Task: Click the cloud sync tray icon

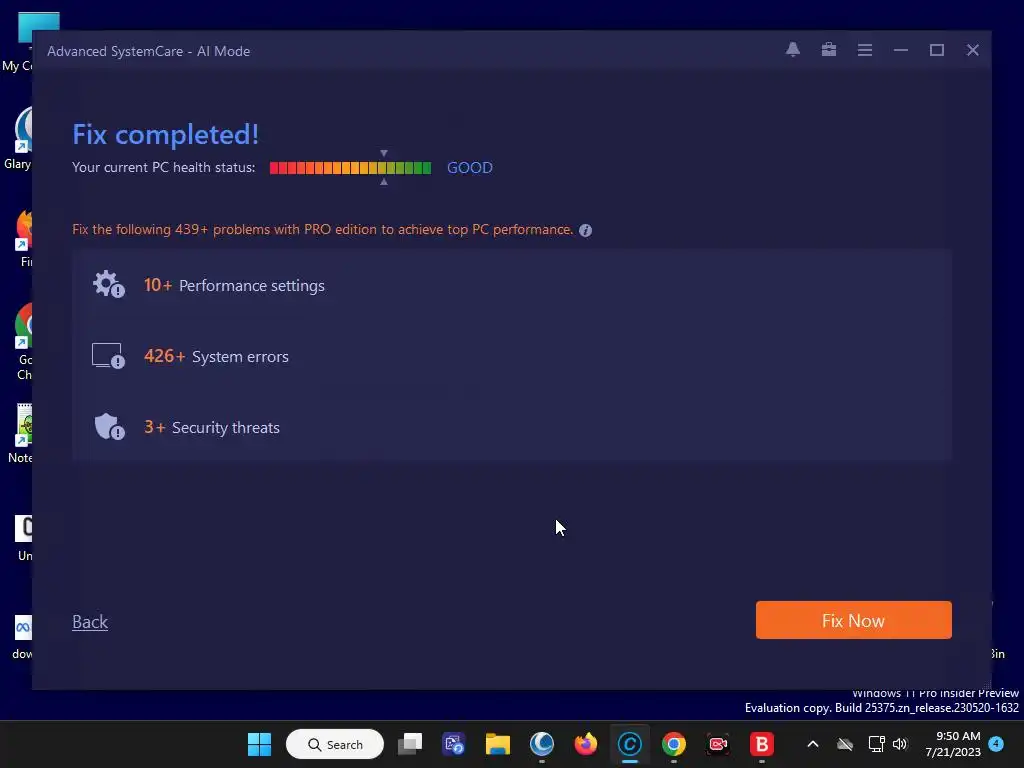Action: click(845, 744)
